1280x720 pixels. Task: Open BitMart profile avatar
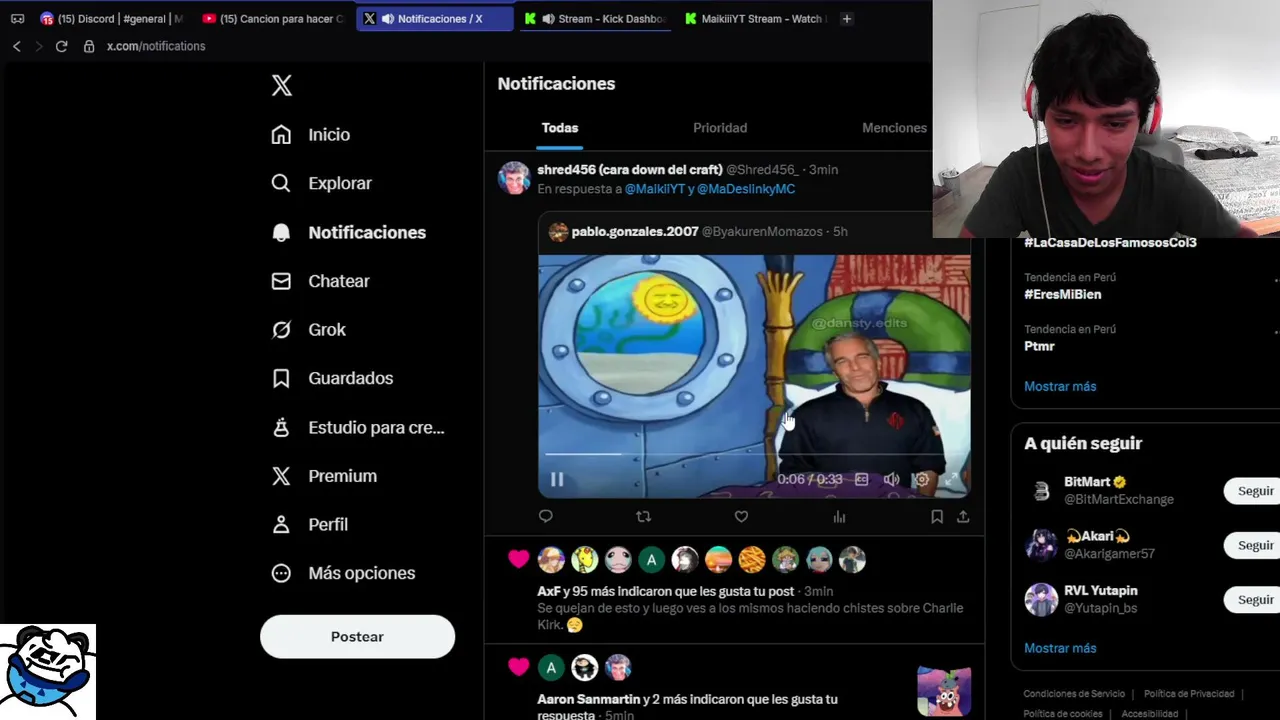coord(1041,491)
